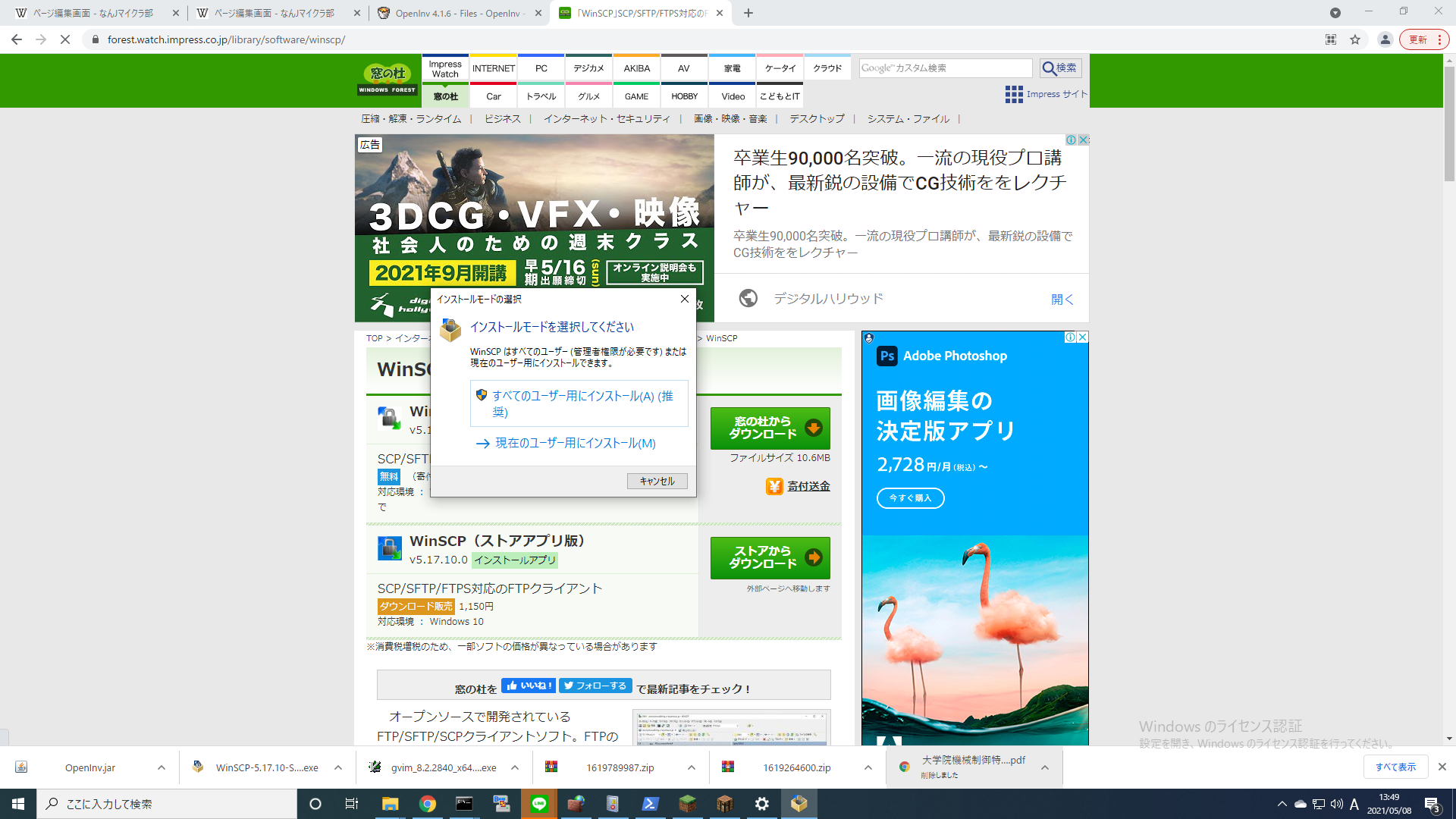The image size is (1456, 819).
Task: Choose install for all users (recommended)
Action: point(579,403)
